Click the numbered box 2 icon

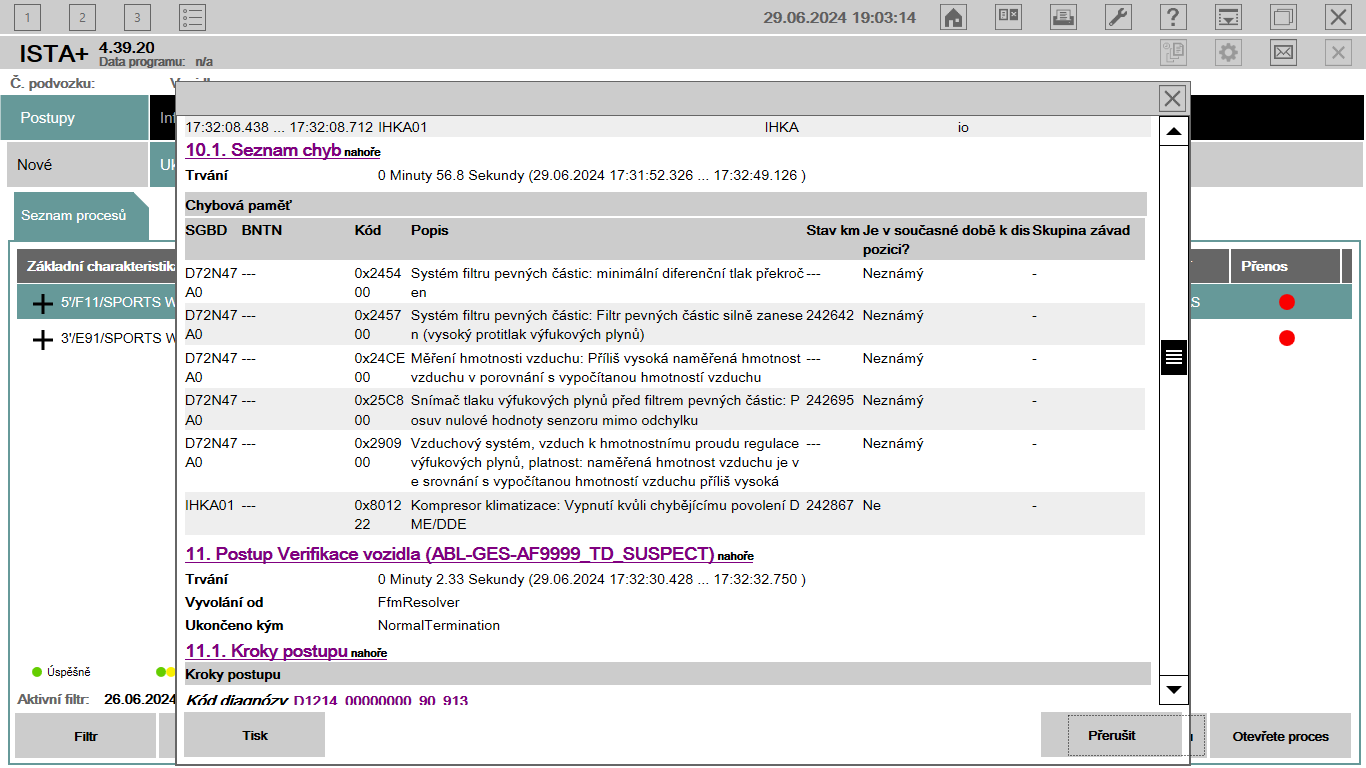(x=82, y=17)
